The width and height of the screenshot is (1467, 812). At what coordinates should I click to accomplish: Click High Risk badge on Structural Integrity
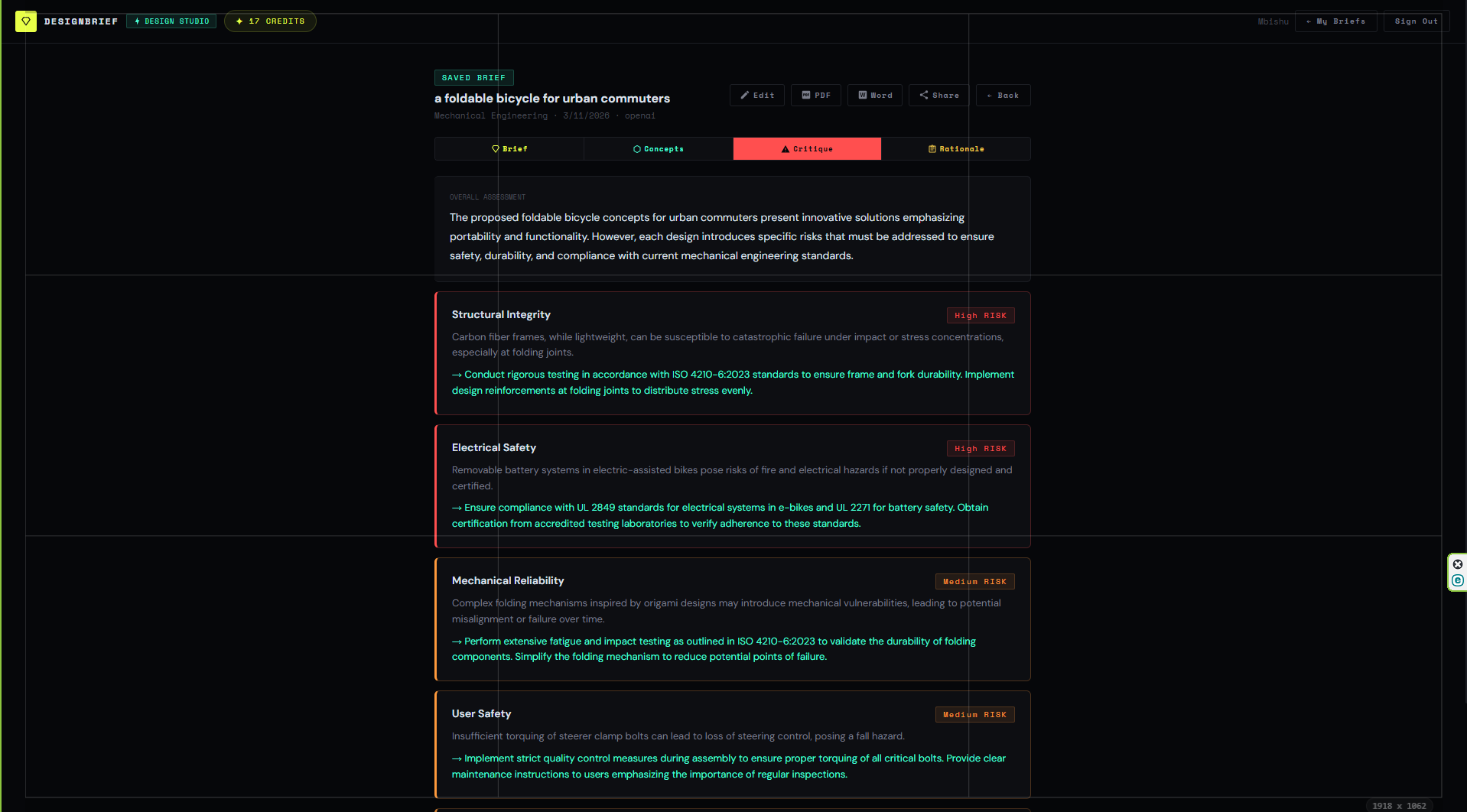click(981, 316)
